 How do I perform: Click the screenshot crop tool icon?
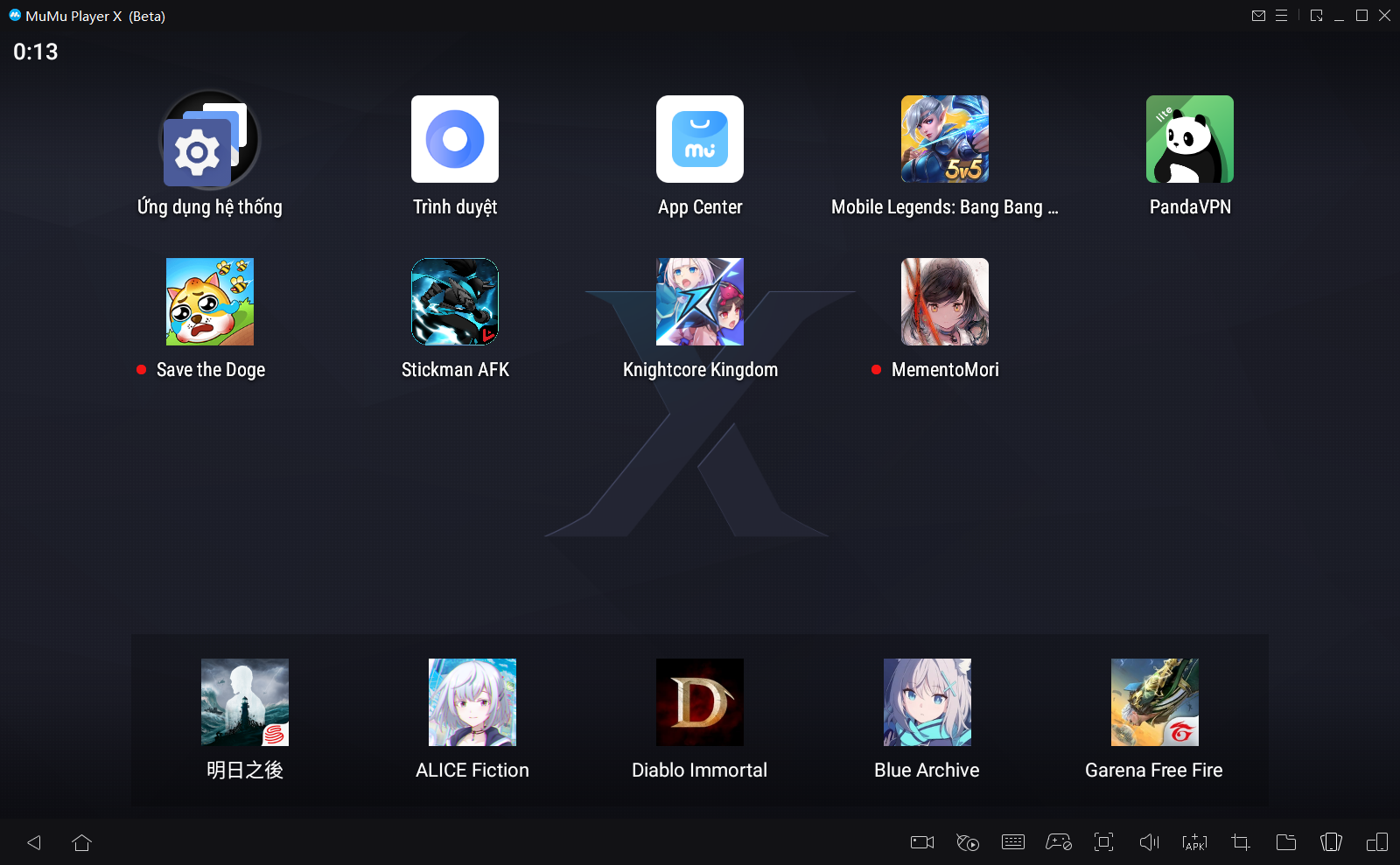1241,842
